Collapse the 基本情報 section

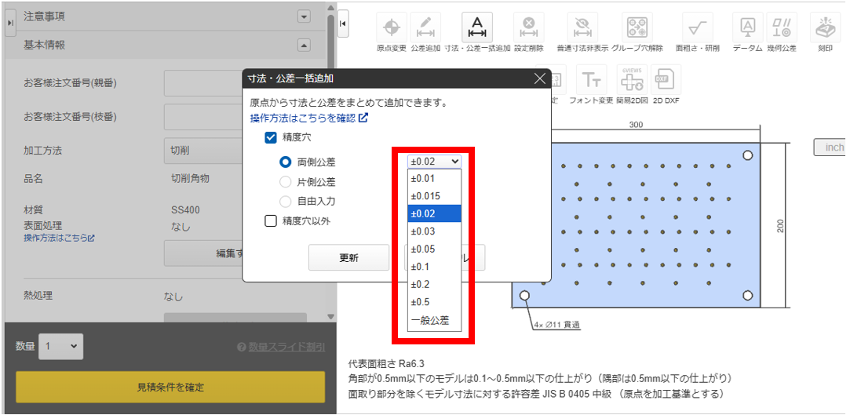coord(304,45)
